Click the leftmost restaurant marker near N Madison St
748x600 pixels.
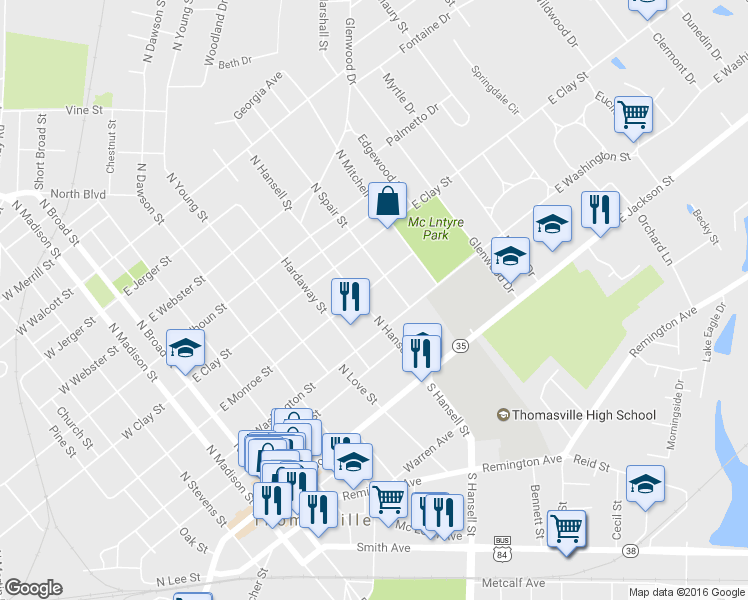pyautogui.click(x=272, y=504)
